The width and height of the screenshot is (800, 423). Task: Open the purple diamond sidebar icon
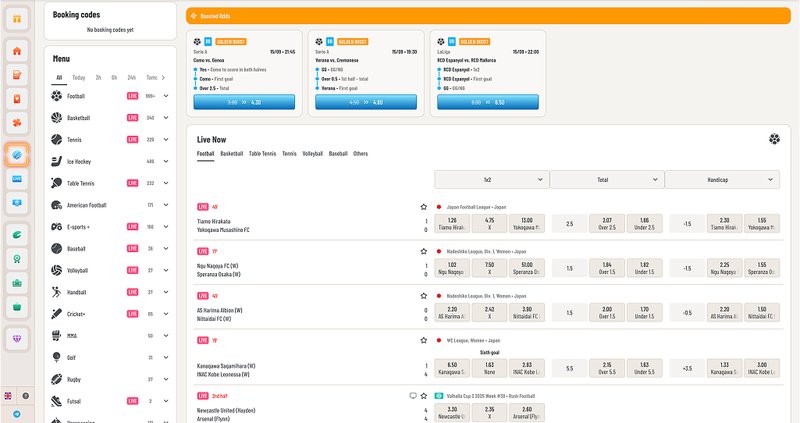coord(17,338)
